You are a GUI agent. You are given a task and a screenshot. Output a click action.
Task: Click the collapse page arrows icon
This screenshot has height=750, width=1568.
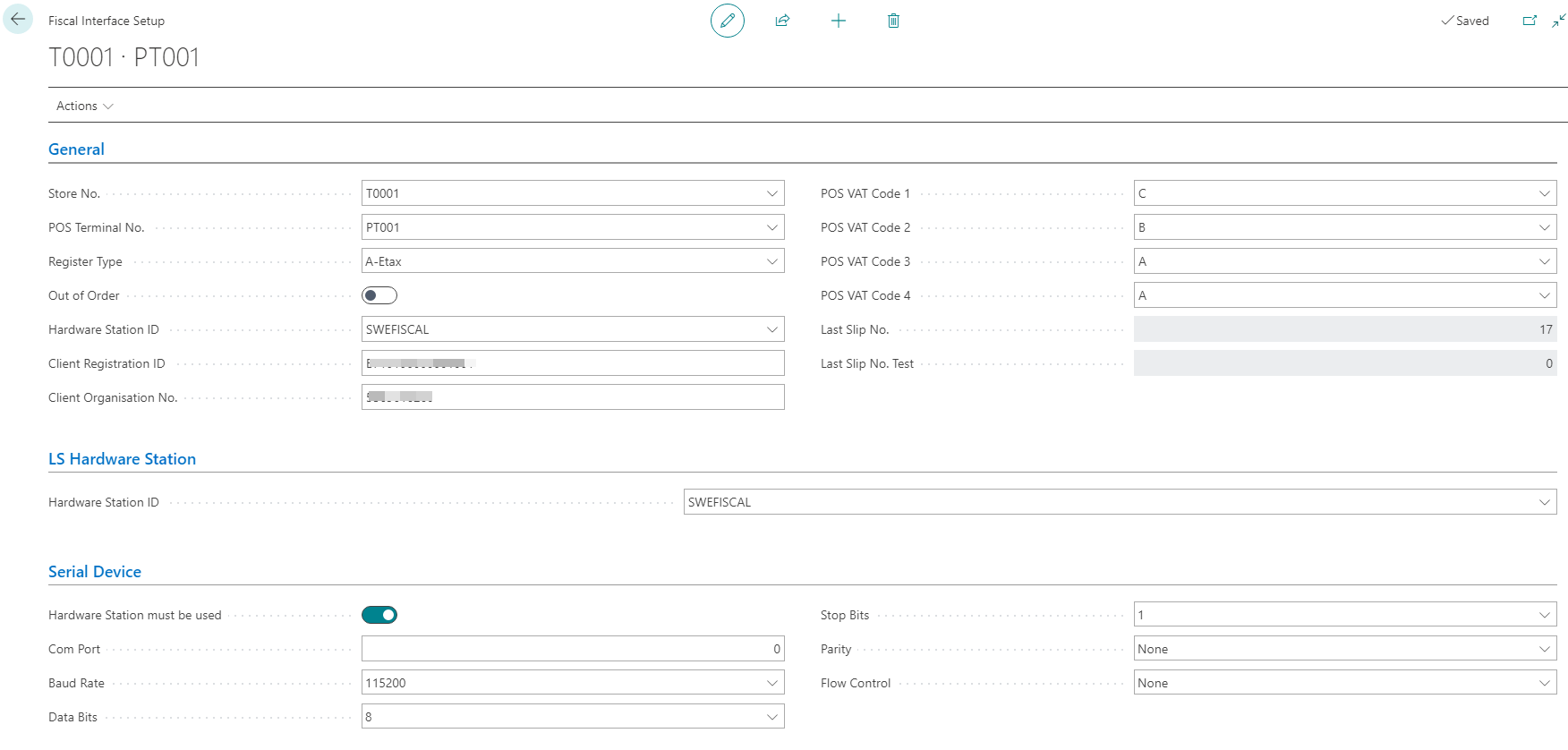point(1558,21)
